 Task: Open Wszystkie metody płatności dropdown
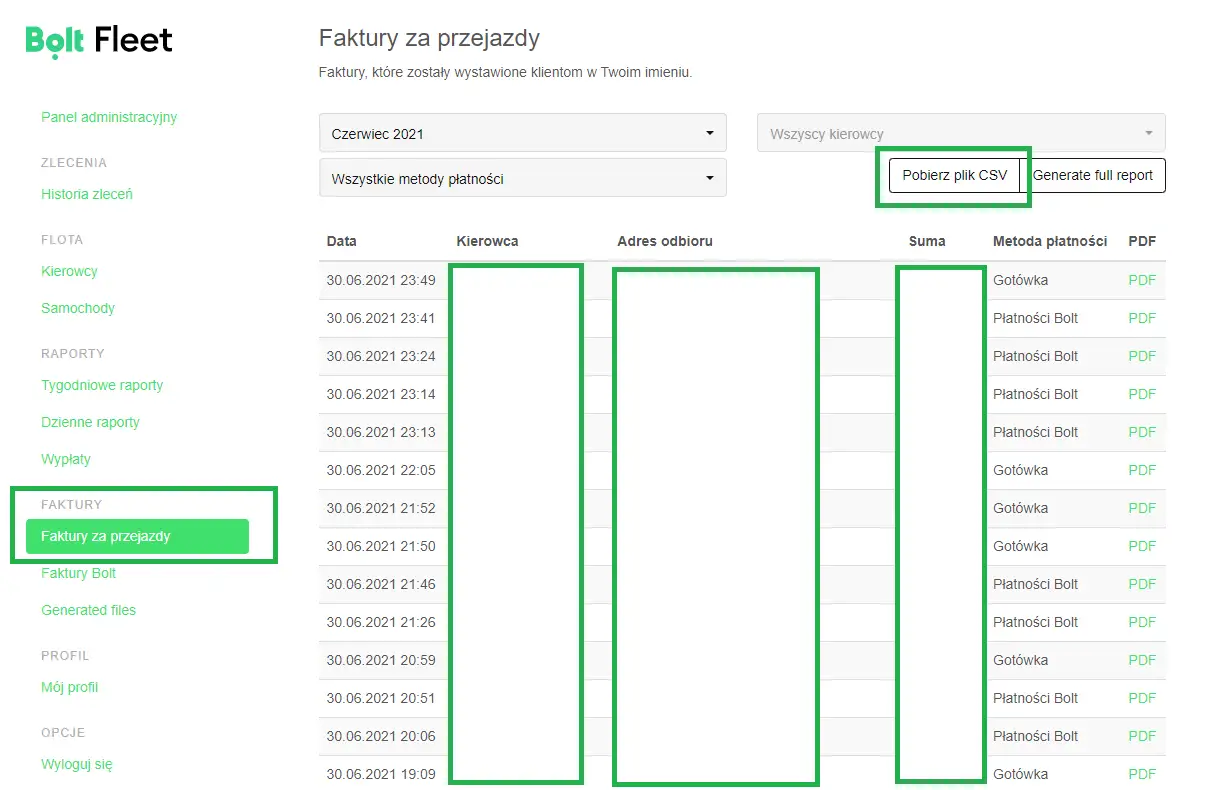point(522,179)
